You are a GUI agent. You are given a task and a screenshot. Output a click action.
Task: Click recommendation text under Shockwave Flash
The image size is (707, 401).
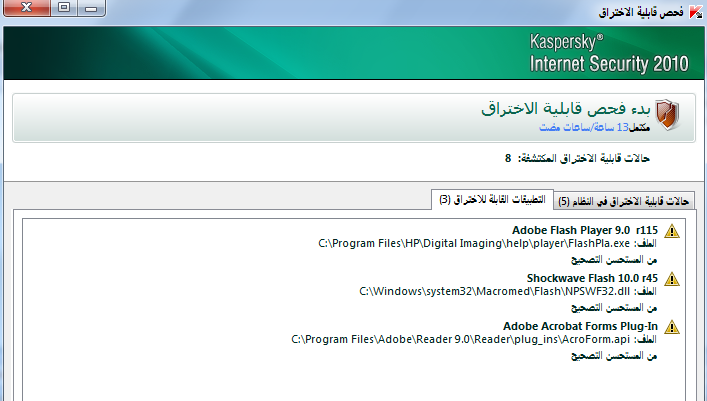click(614, 308)
